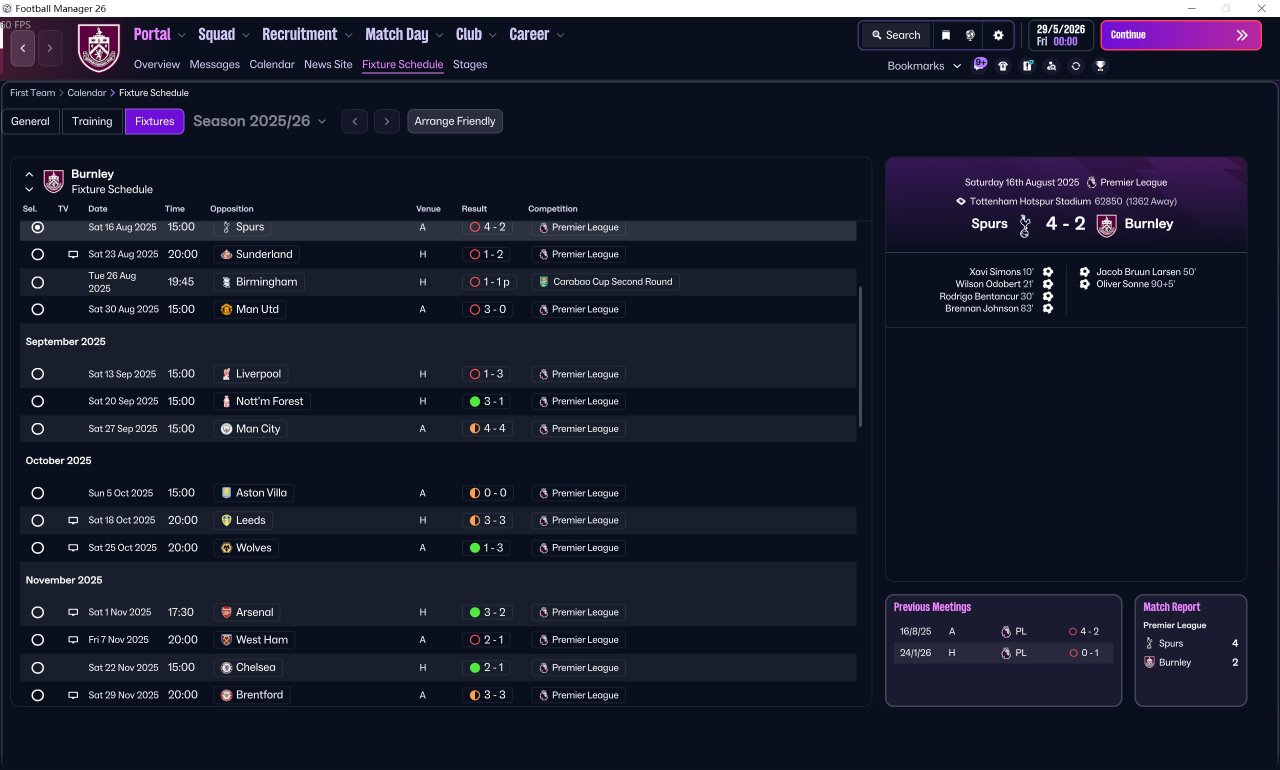This screenshot has width=1280, height=770.
Task: Click the Carabao Cup Second Round competition tag
Action: click(x=606, y=282)
